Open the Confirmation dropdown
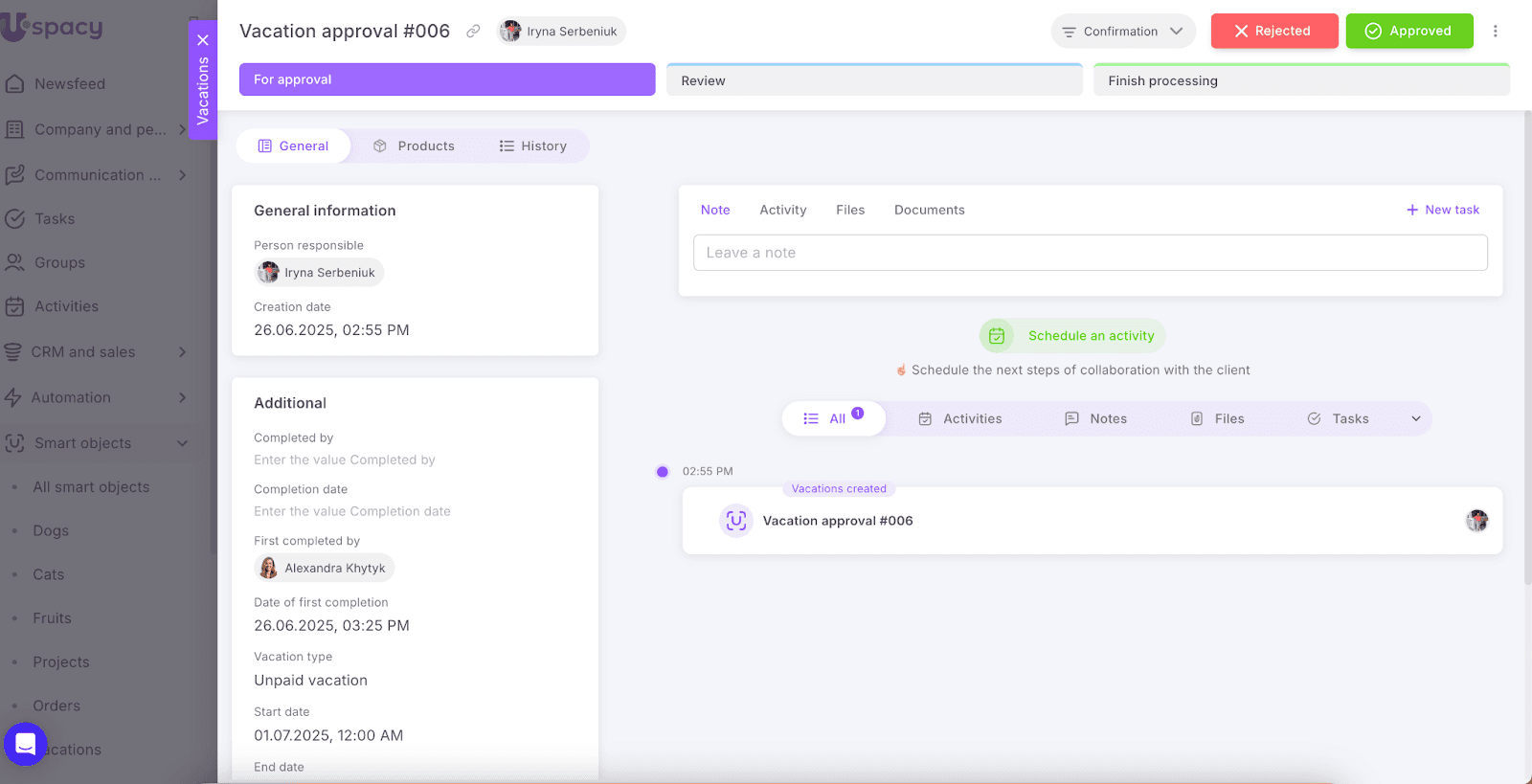Viewport: 1532px width, 784px height. point(1122,32)
